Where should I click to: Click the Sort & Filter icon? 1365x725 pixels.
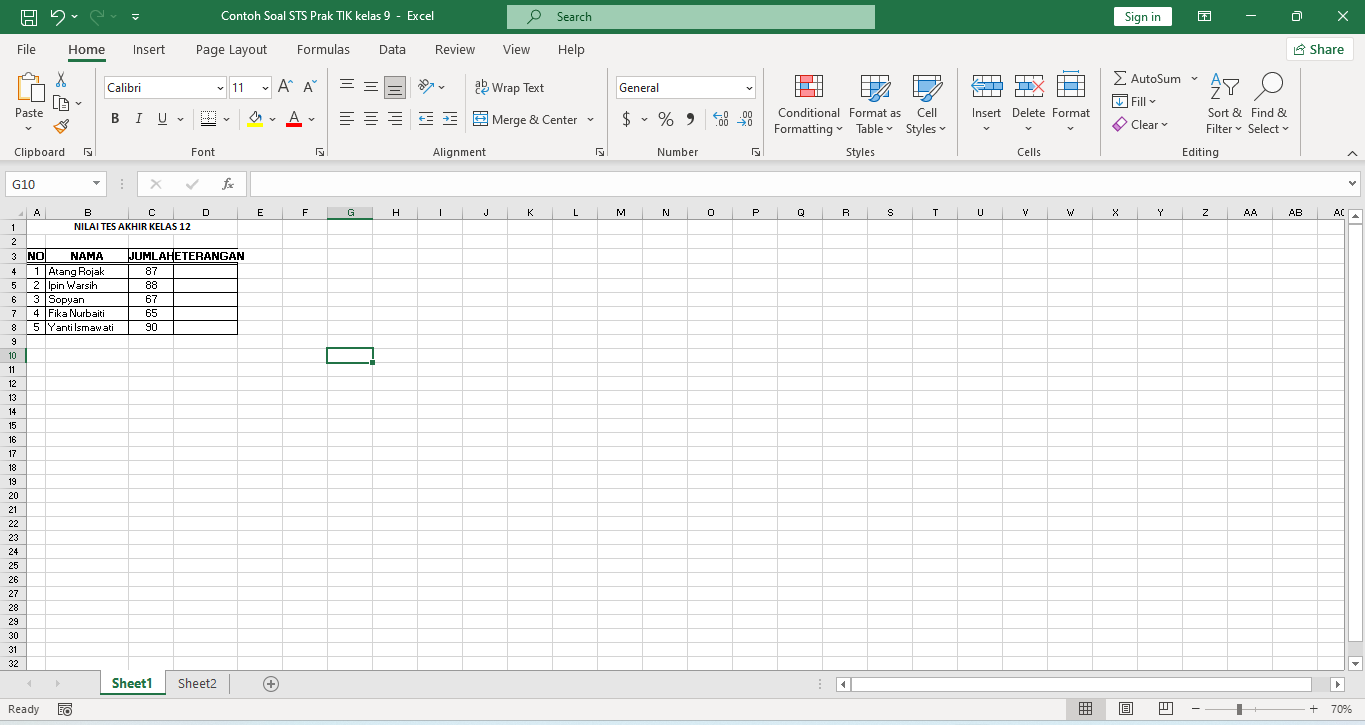pyautogui.click(x=1224, y=88)
